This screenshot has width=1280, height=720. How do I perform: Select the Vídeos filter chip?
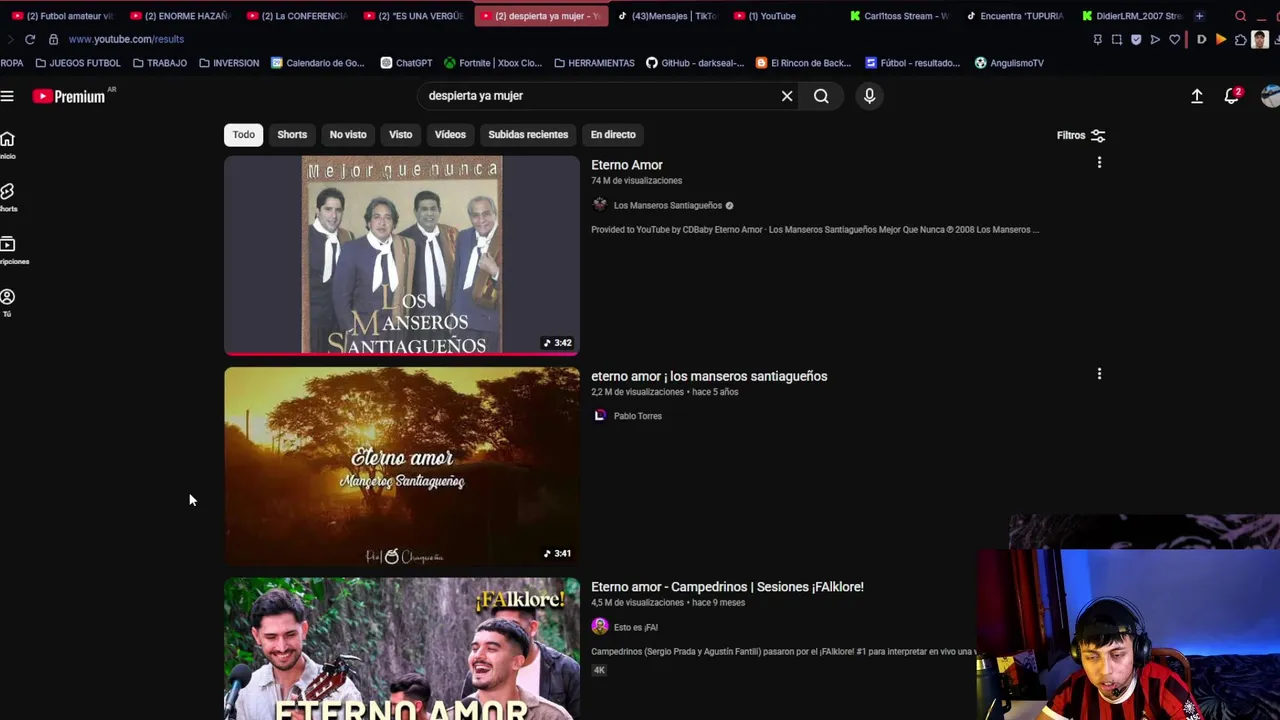coord(450,134)
